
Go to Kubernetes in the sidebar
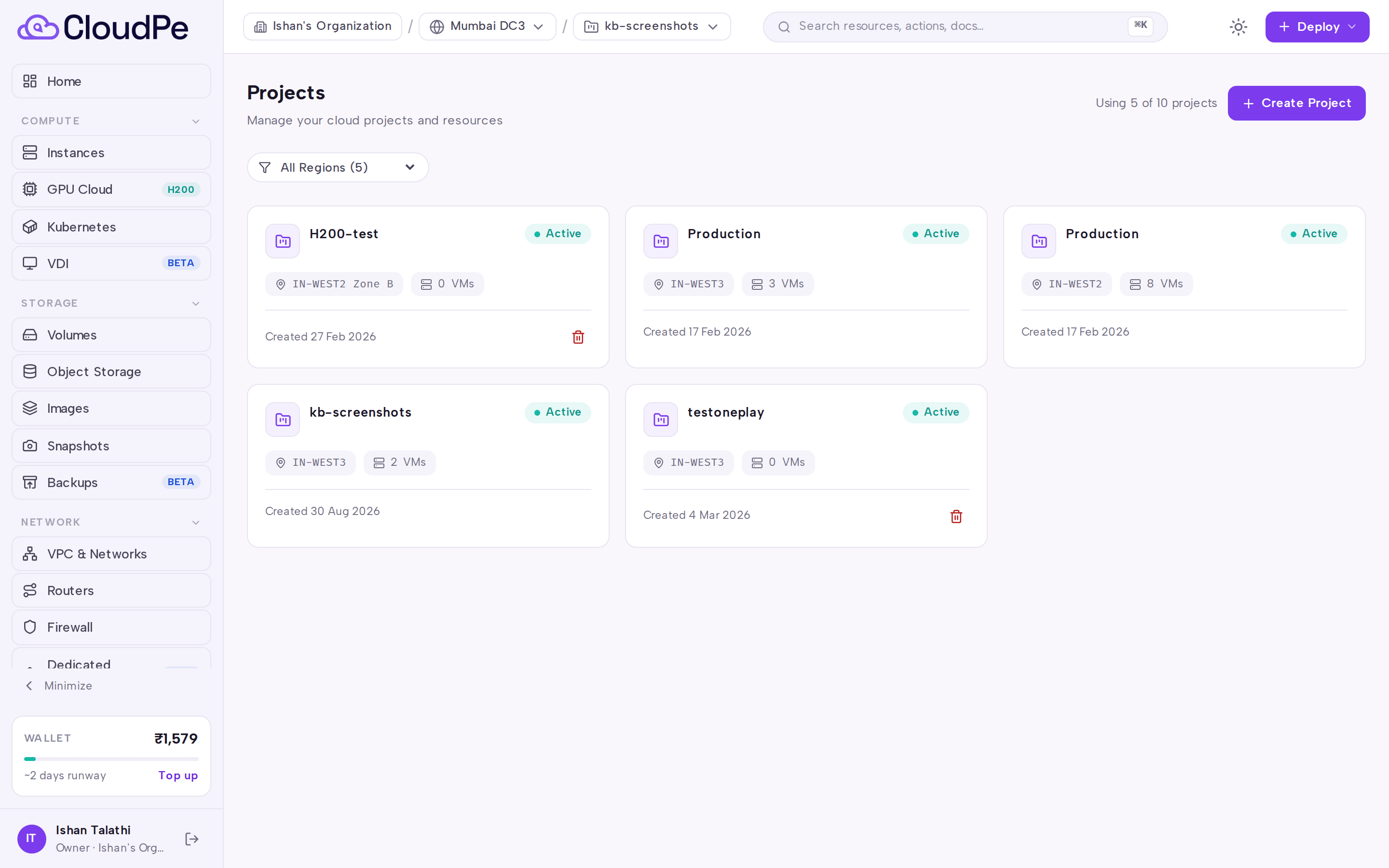[x=111, y=227]
